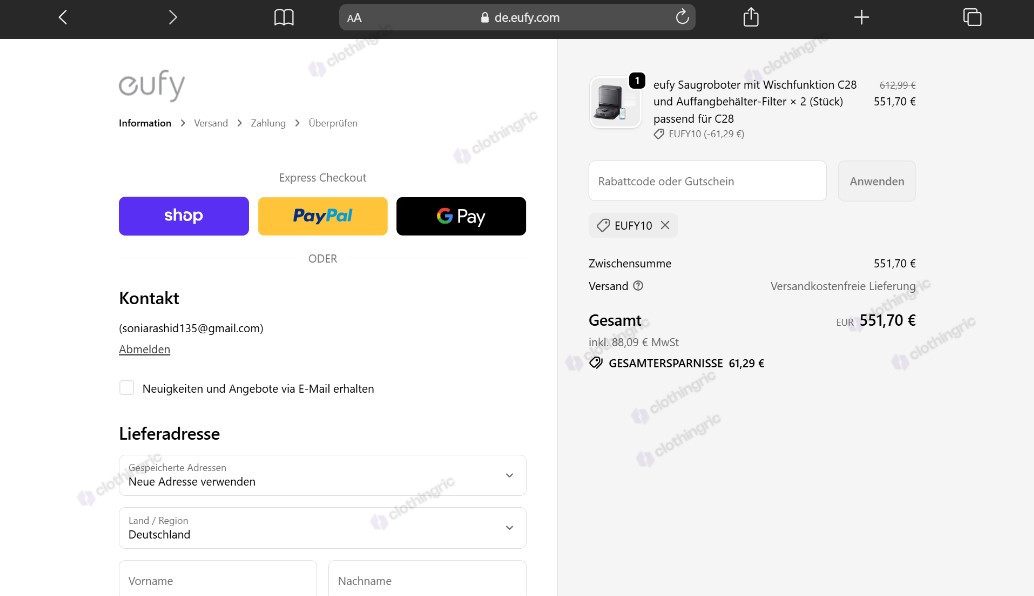Click the Versand help question mark icon
Screen dimensions: 1034x596
tap(638, 285)
